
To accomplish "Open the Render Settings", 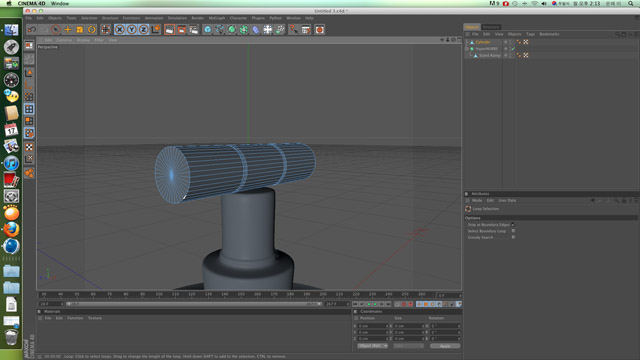I will (193, 29).
